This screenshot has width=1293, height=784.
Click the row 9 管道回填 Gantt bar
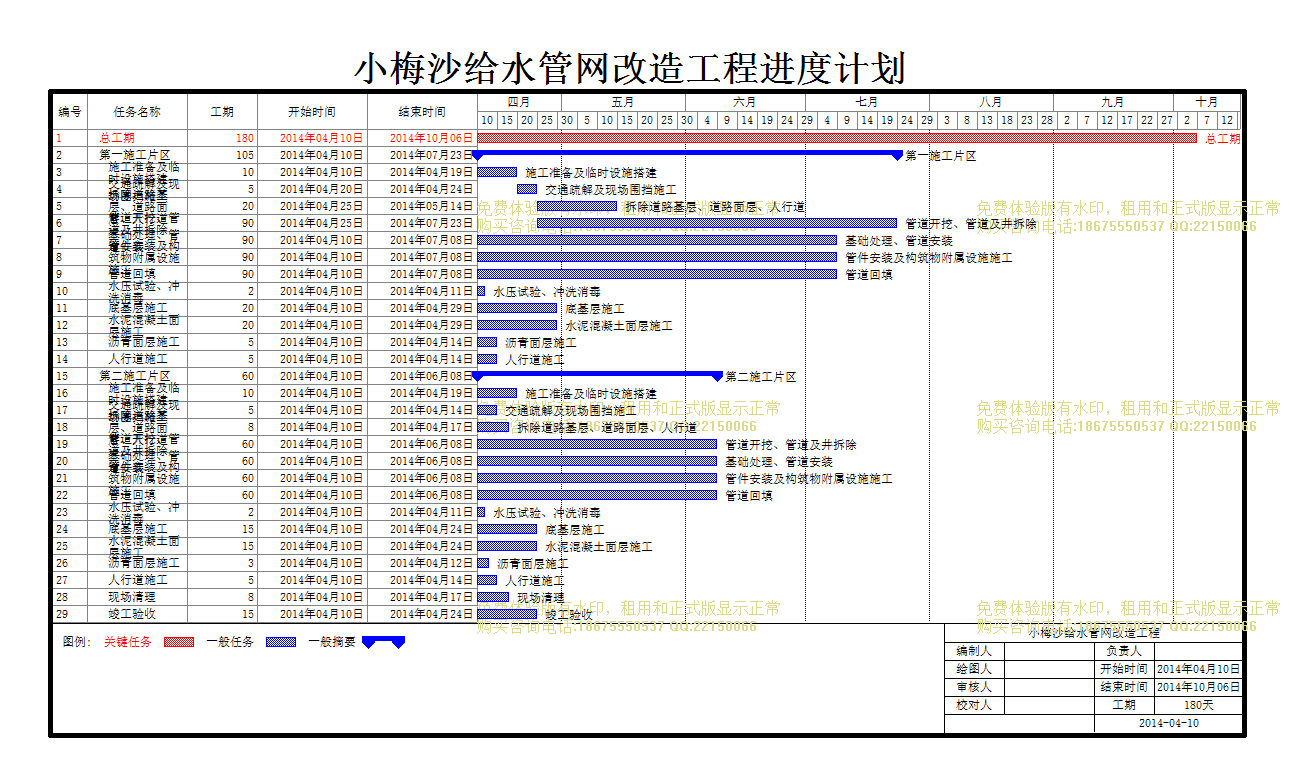pyautogui.click(x=657, y=274)
